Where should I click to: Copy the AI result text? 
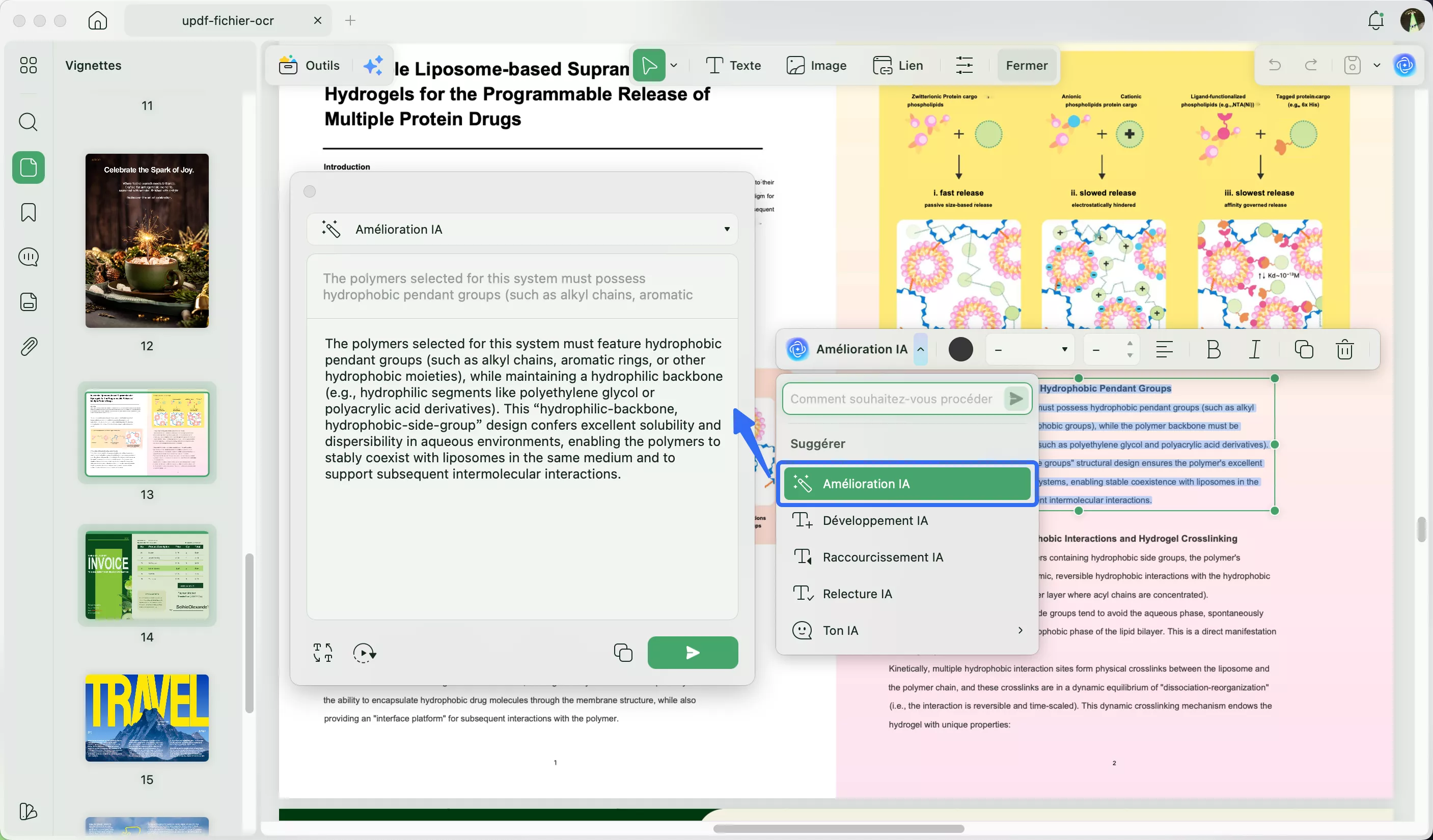623,653
